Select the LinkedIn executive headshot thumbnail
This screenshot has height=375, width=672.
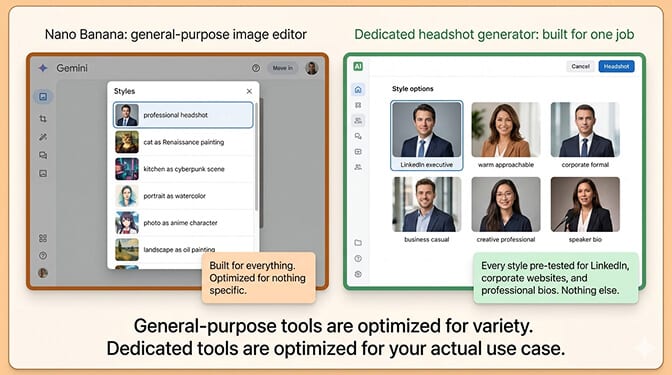pos(427,135)
